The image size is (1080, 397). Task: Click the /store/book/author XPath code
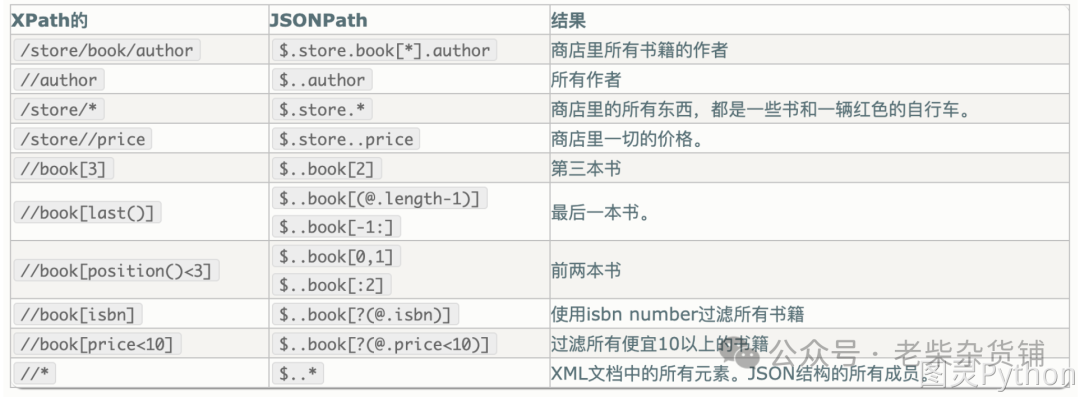click(107, 50)
